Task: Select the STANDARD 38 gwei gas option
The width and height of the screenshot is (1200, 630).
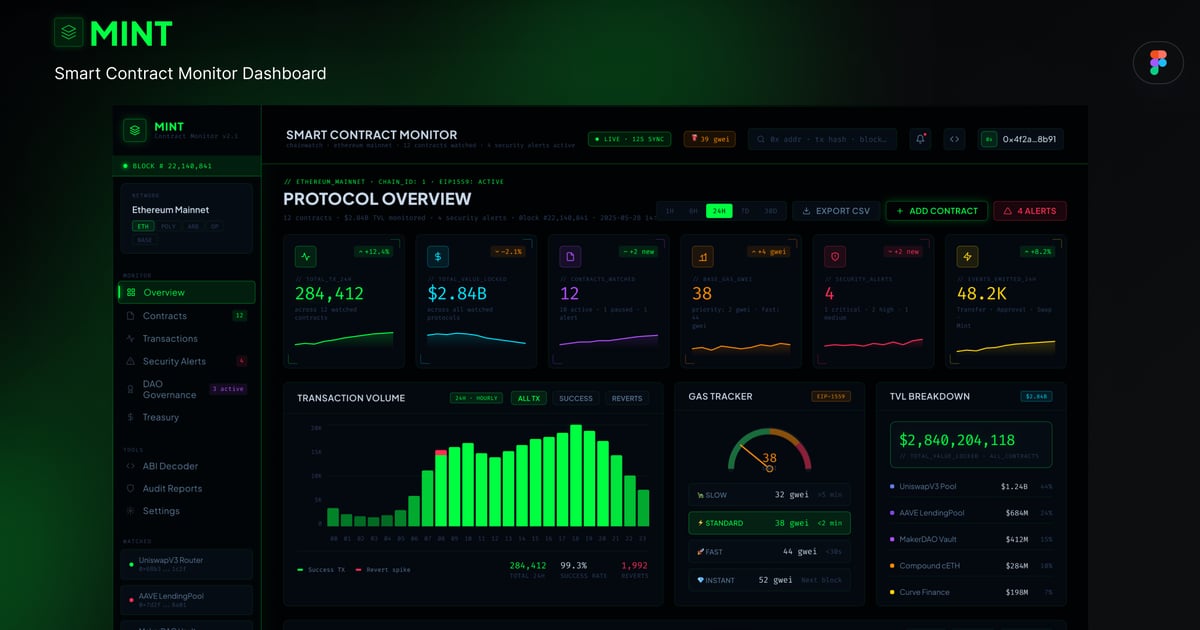Action: point(770,523)
